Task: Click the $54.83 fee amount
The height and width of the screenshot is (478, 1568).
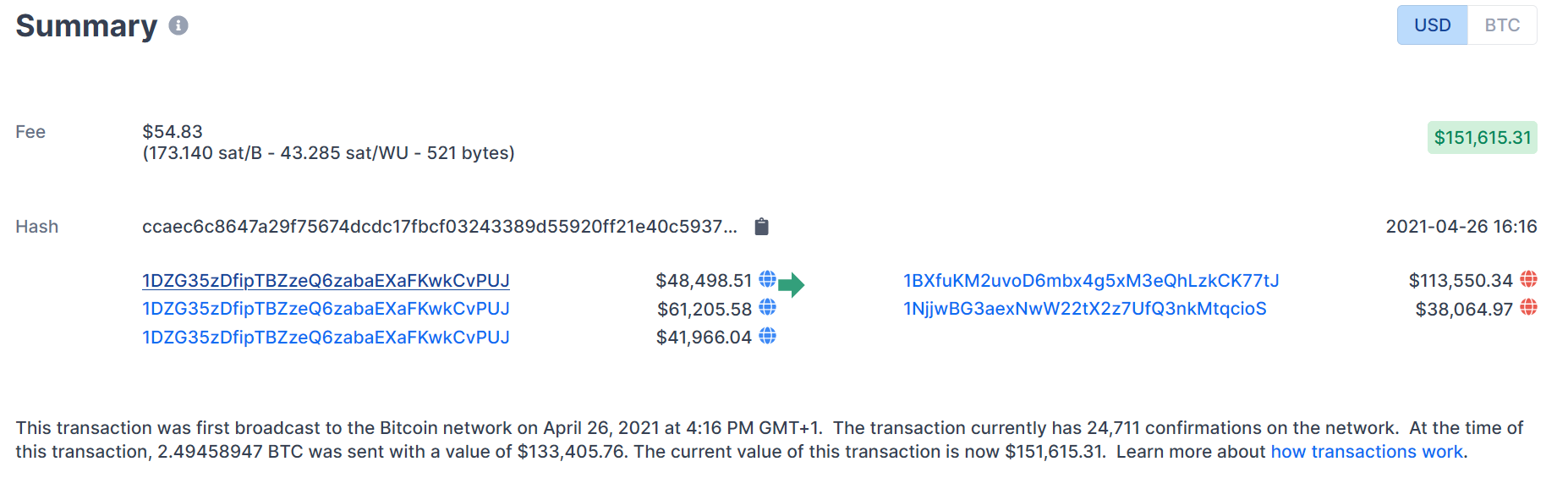Action: click(173, 132)
